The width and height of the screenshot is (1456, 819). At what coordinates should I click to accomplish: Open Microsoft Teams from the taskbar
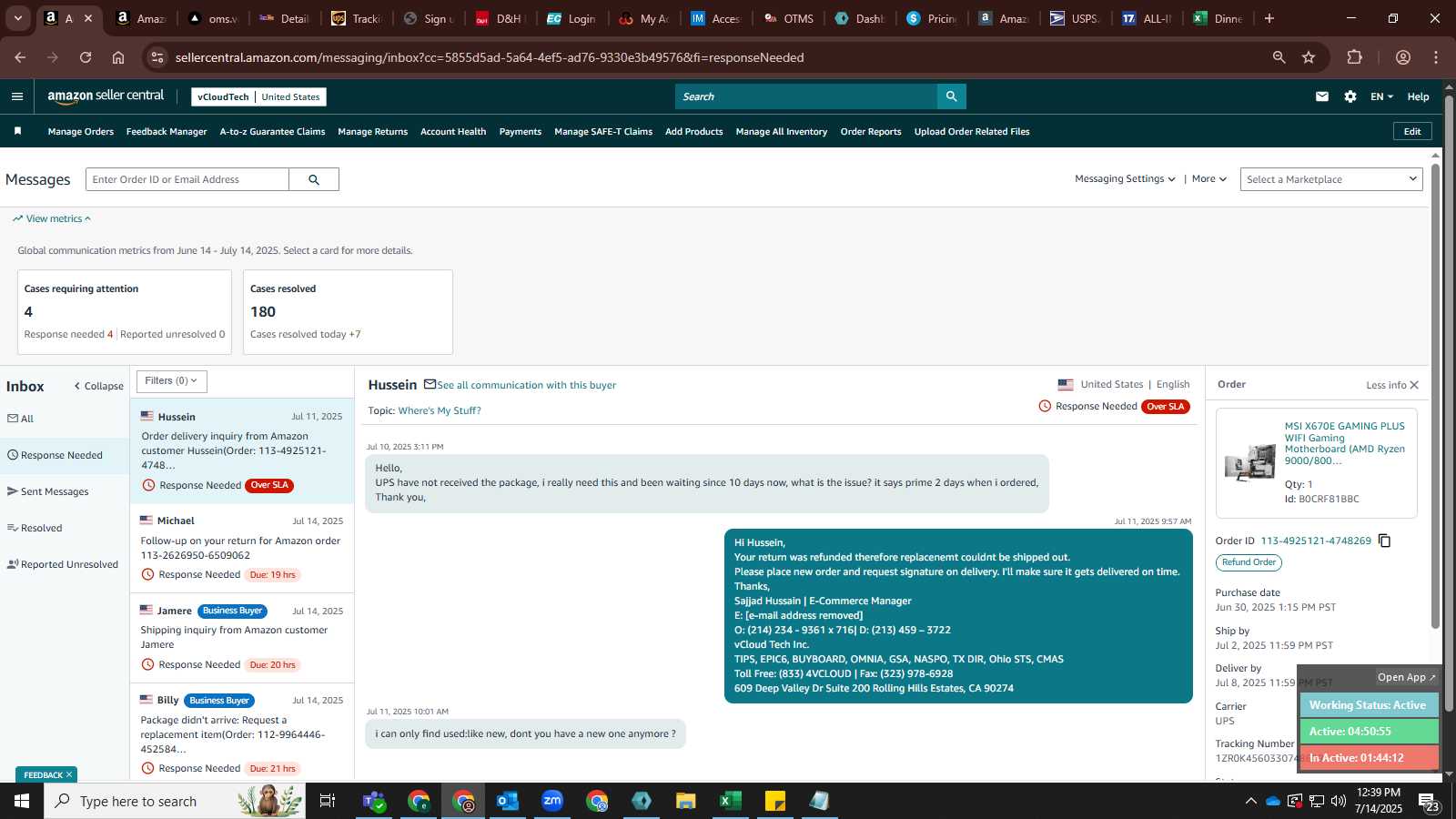point(374,801)
